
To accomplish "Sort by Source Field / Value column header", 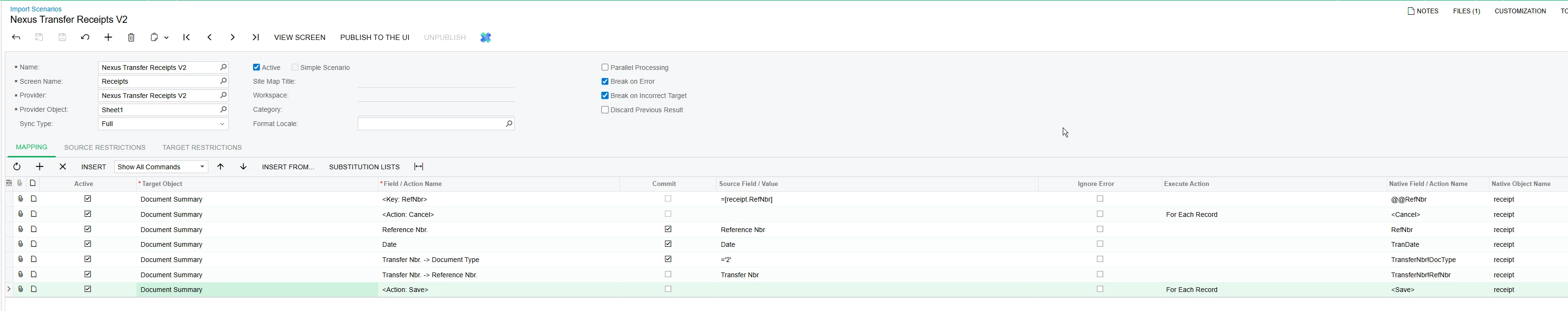I will [876, 184].
